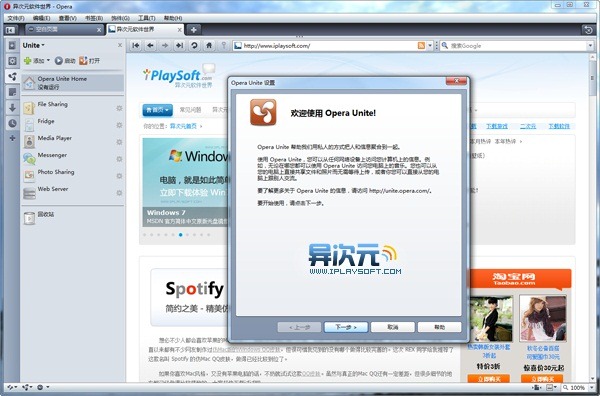Open the Bookmarks menu
The image size is (600, 396).
click(94, 18)
